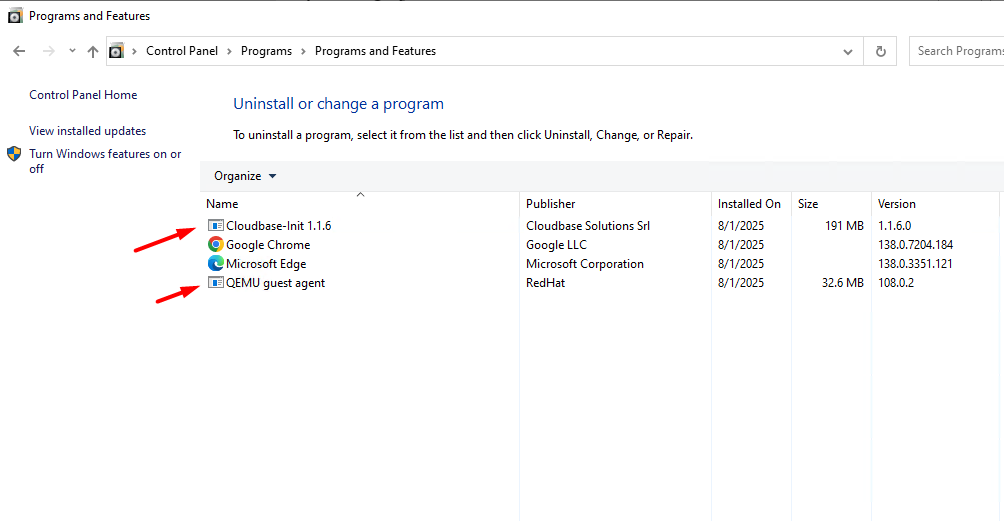Sort list by Name column header
1004x521 pixels.
[222, 204]
